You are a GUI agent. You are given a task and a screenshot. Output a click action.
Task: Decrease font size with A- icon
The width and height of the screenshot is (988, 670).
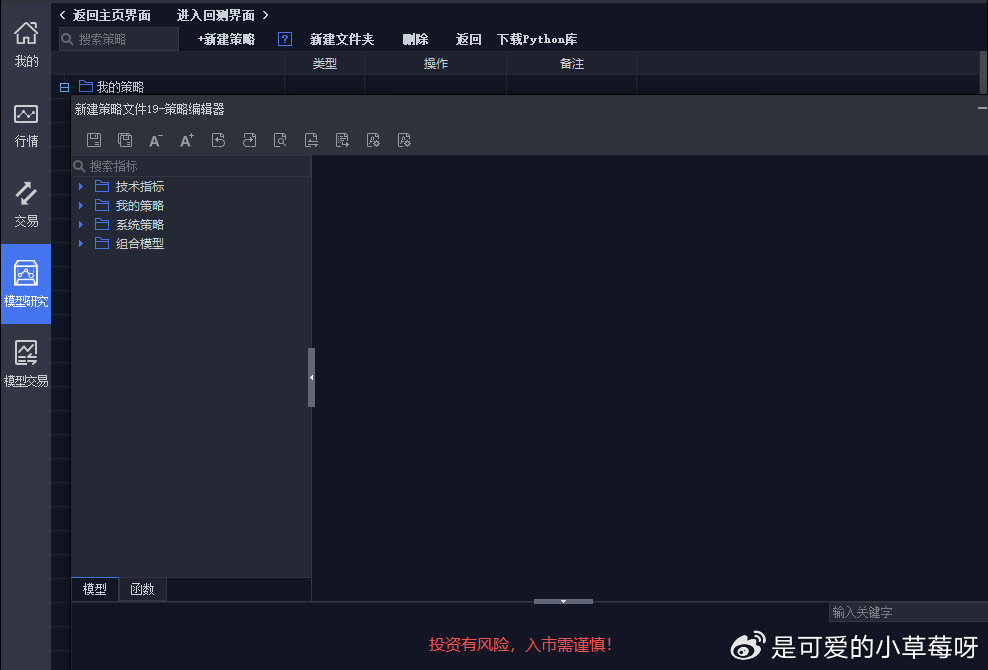156,140
